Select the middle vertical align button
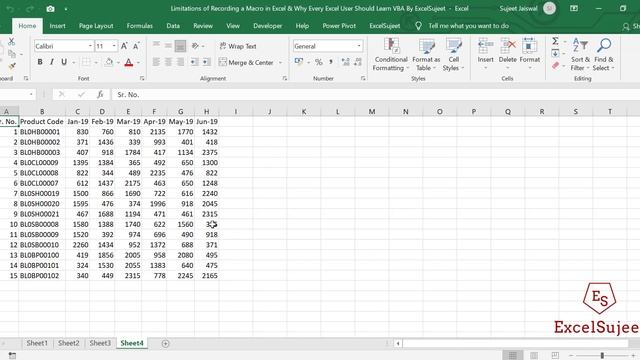Image resolution: width=640 pixels, height=360 pixels. pos(168,46)
